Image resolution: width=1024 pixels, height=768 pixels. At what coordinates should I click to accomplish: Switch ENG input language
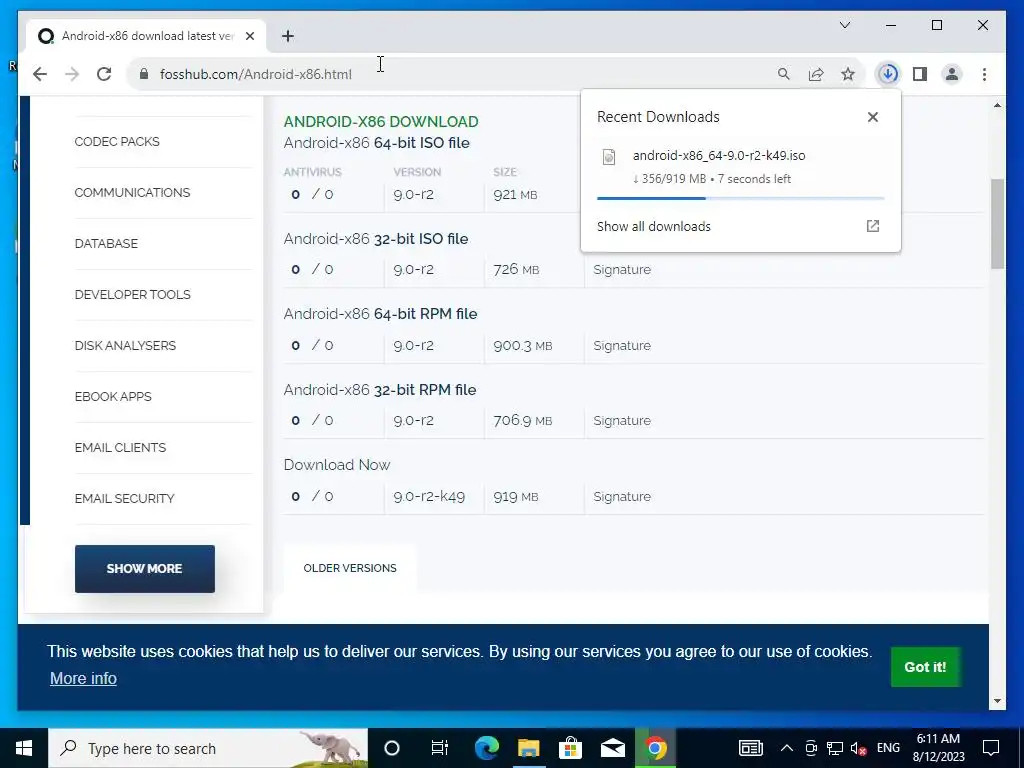pos(888,748)
